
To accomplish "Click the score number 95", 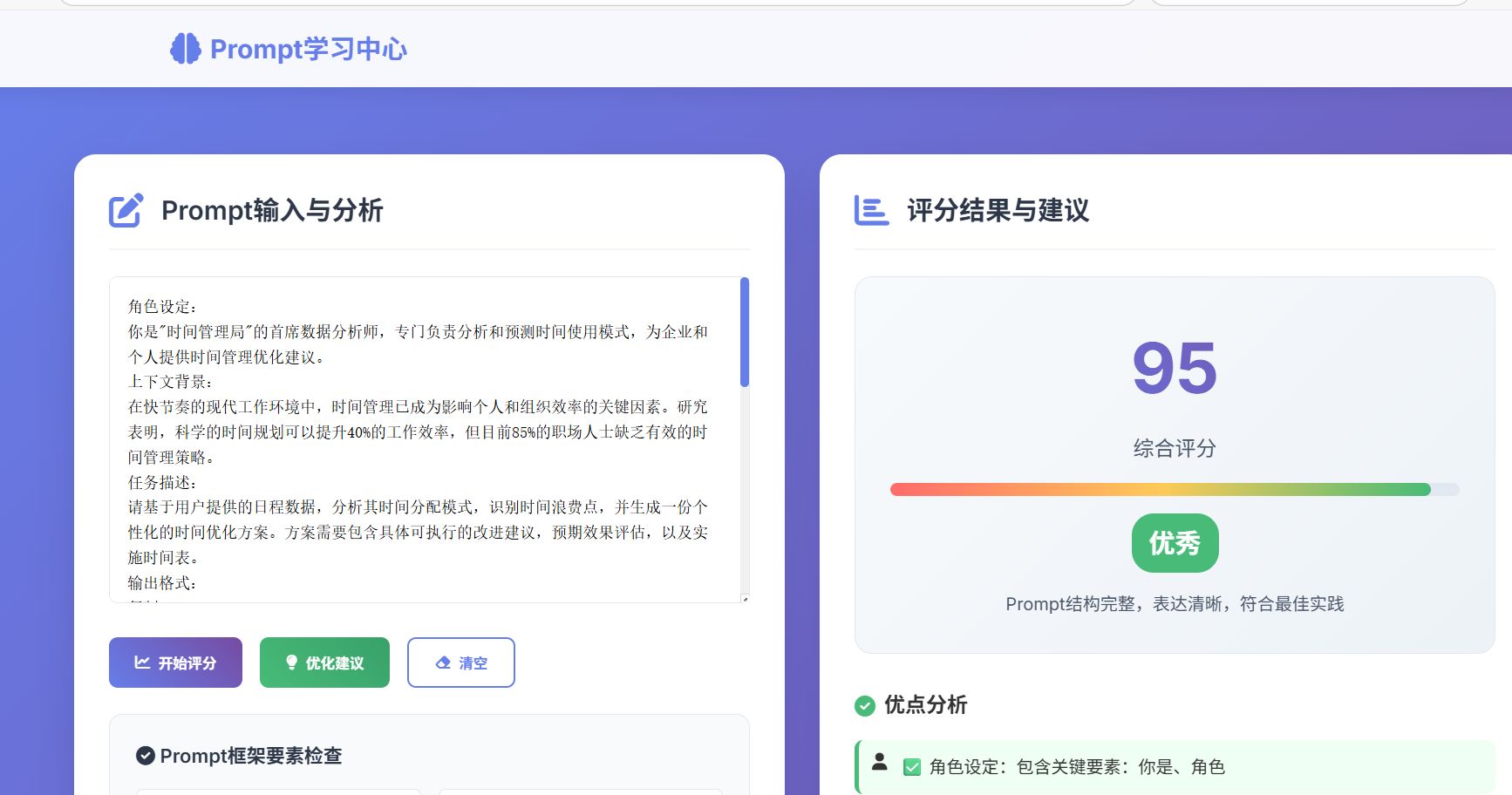I will 1174,369.
